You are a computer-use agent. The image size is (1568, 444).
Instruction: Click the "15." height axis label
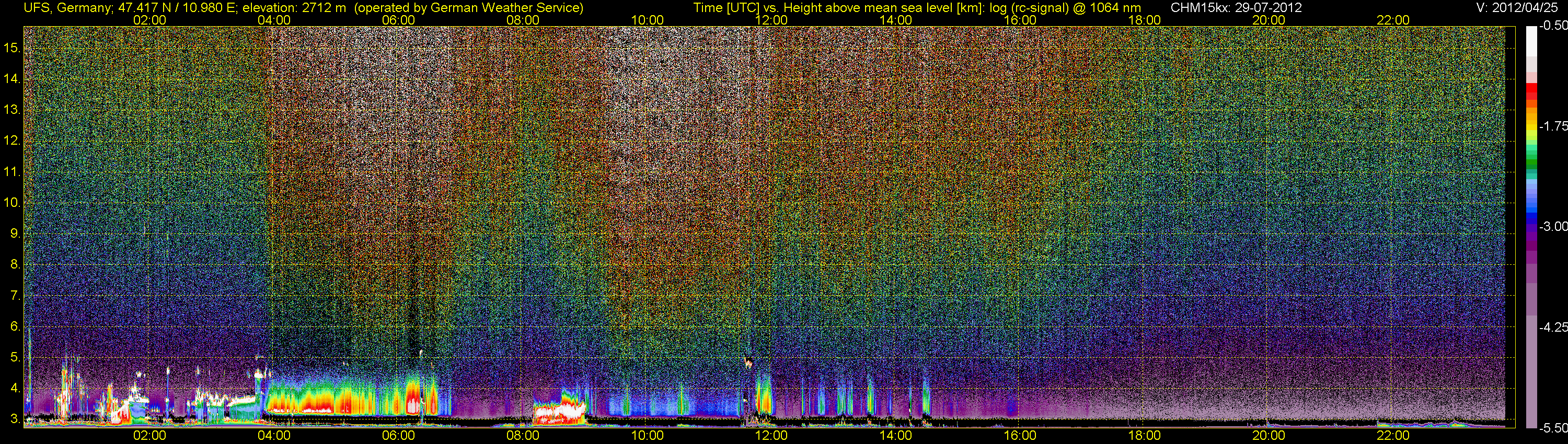point(11,48)
